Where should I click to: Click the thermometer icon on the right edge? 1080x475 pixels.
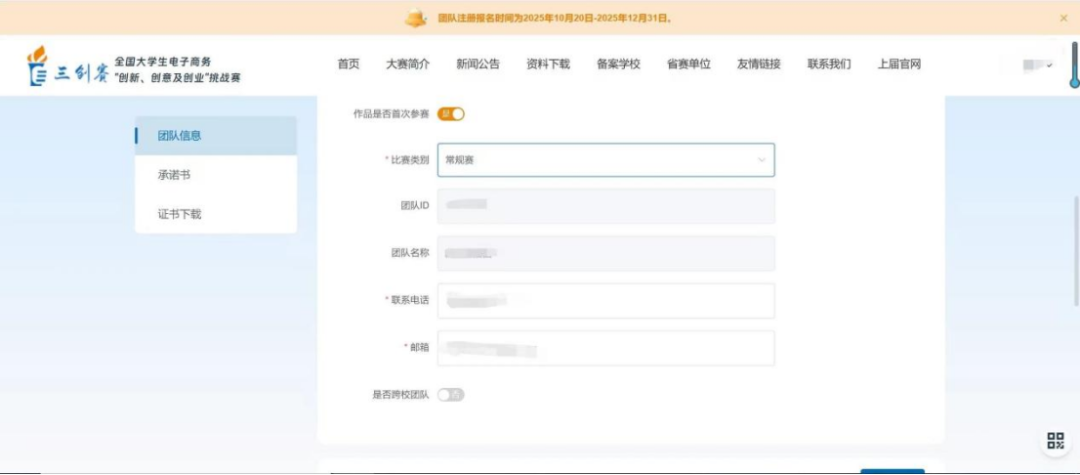click(x=1073, y=66)
